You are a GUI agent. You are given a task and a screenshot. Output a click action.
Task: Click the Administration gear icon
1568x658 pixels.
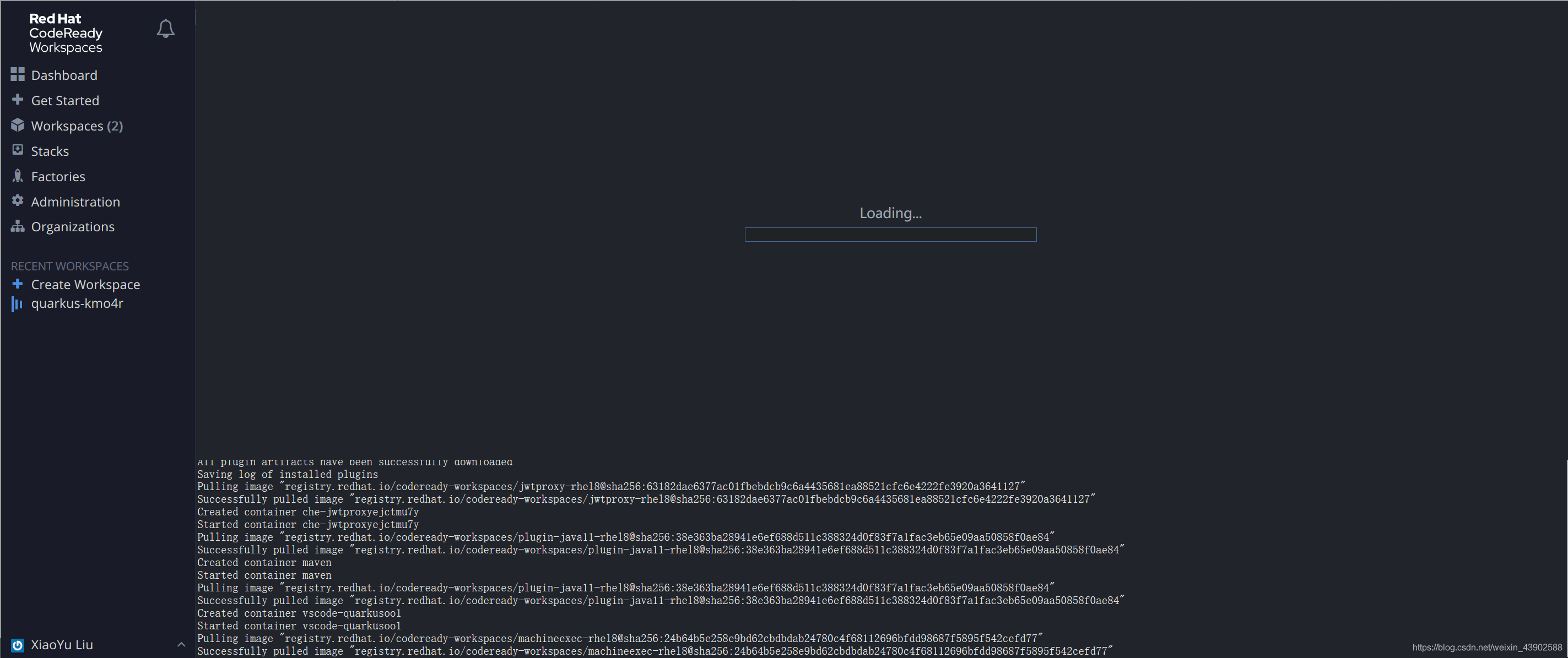18,200
